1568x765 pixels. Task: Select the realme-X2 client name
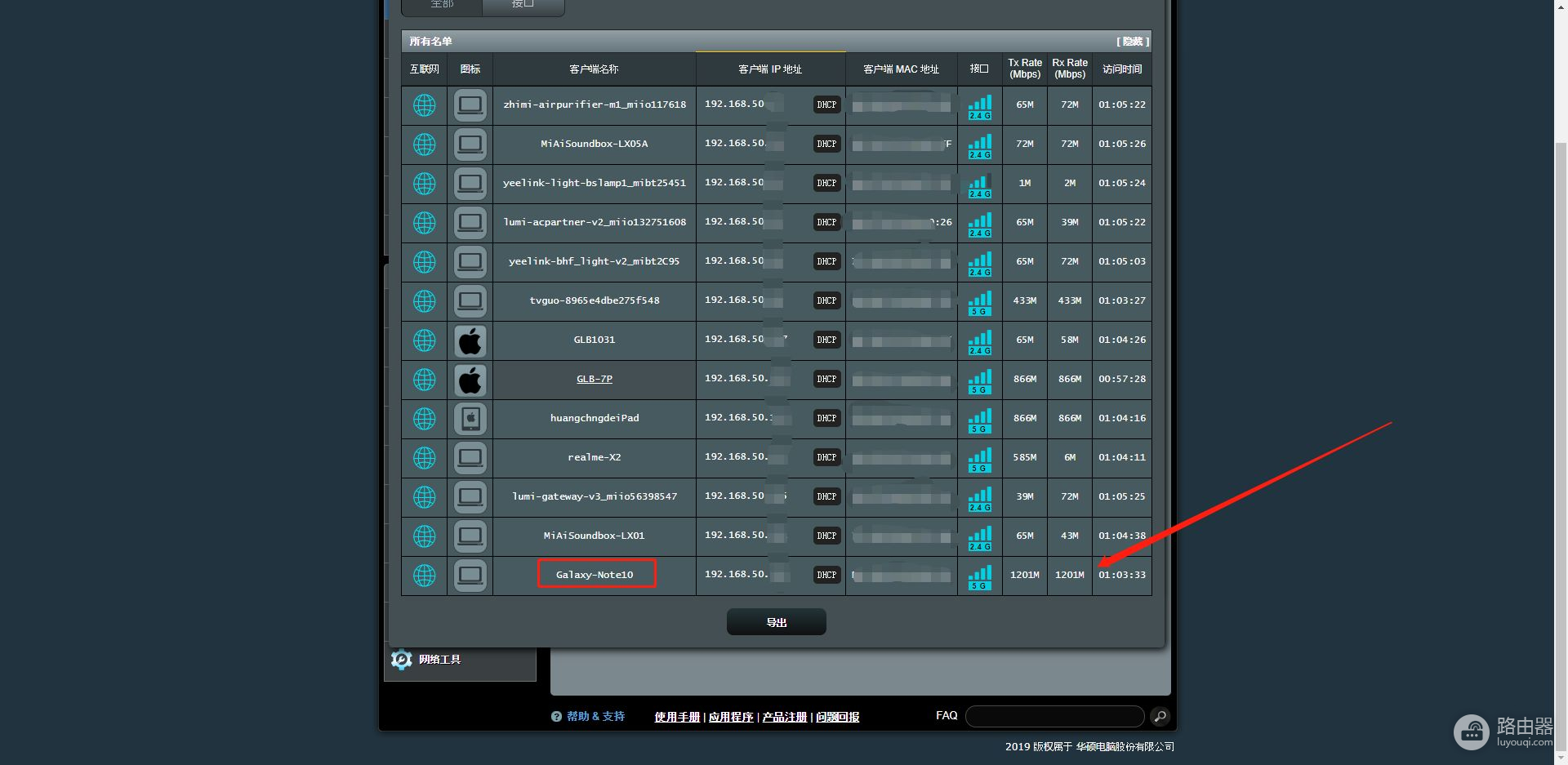tap(595, 457)
